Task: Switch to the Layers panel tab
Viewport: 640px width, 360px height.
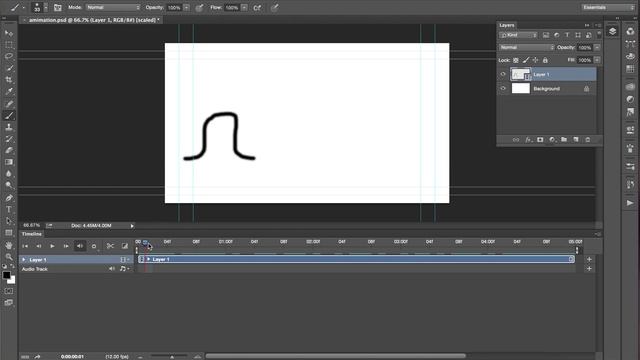Action: click(507, 25)
